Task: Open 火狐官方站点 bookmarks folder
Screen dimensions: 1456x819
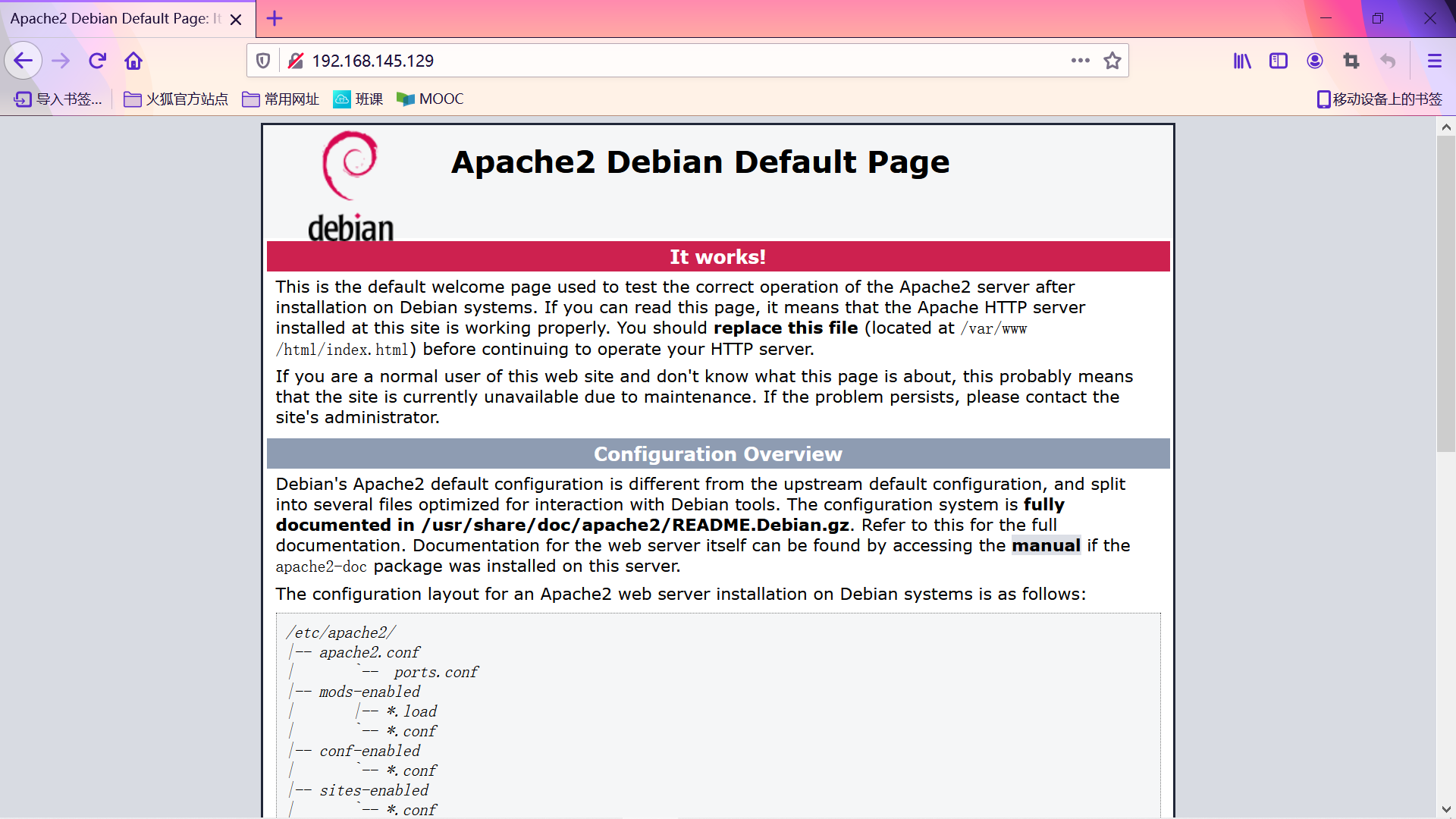Action: (x=176, y=99)
